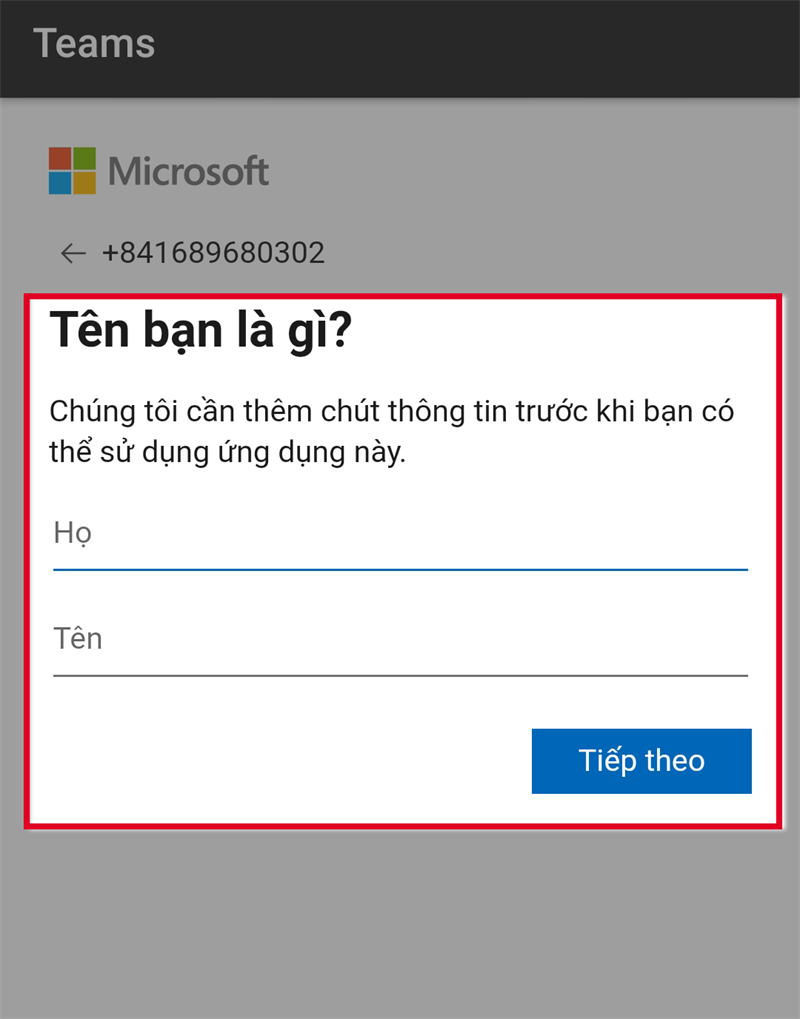Click the phone number +841689680302
Screen dimensions: 800x1019
click(x=213, y=253)
